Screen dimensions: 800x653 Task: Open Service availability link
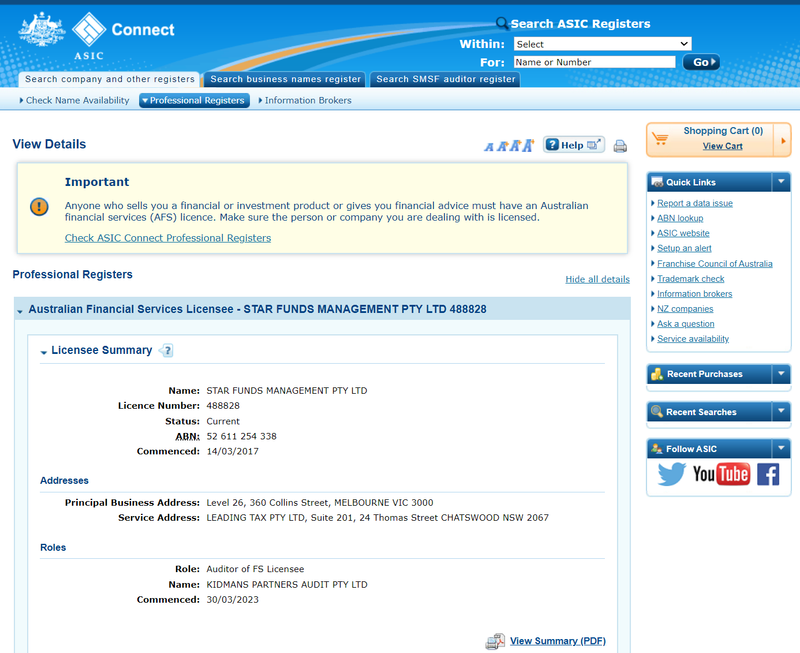tap(693, 339)
